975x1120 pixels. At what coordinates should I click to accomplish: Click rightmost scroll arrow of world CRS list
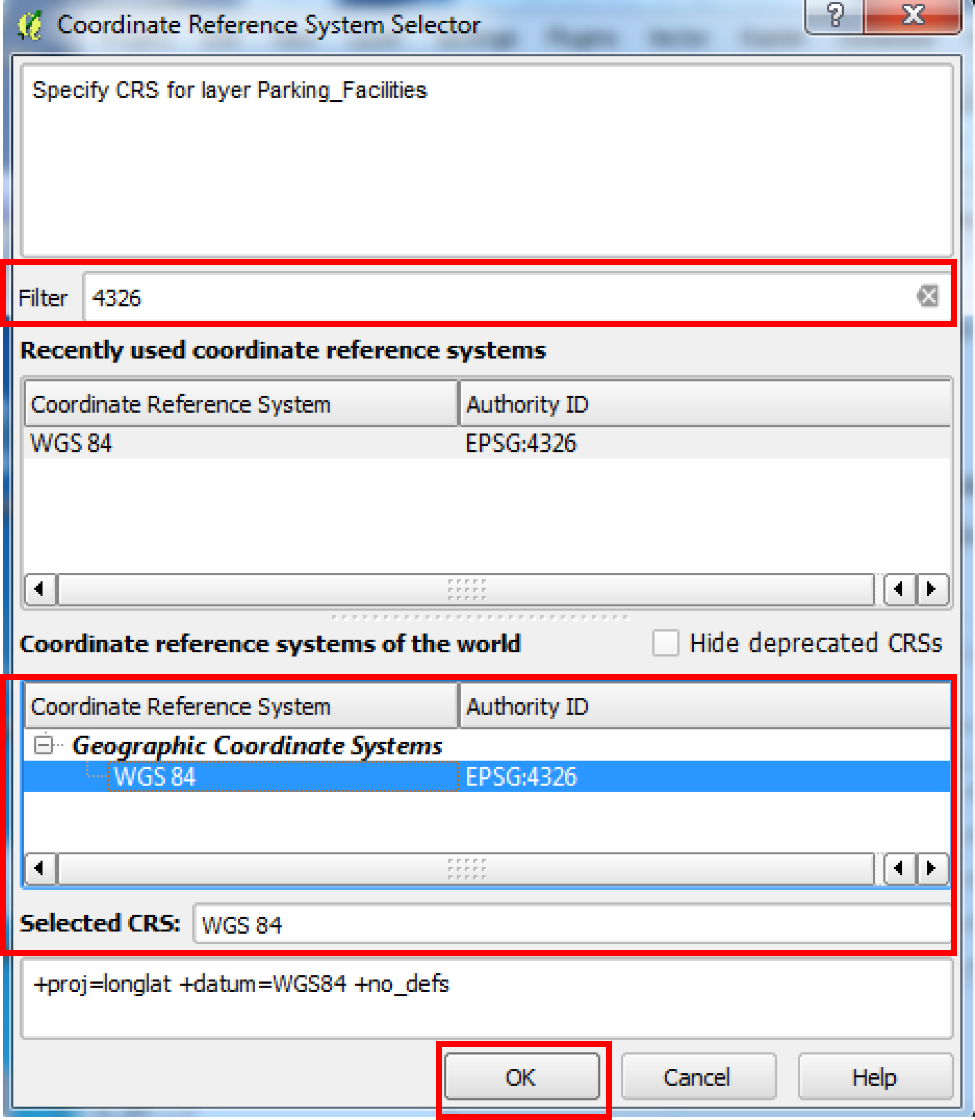tap(933, 867)
